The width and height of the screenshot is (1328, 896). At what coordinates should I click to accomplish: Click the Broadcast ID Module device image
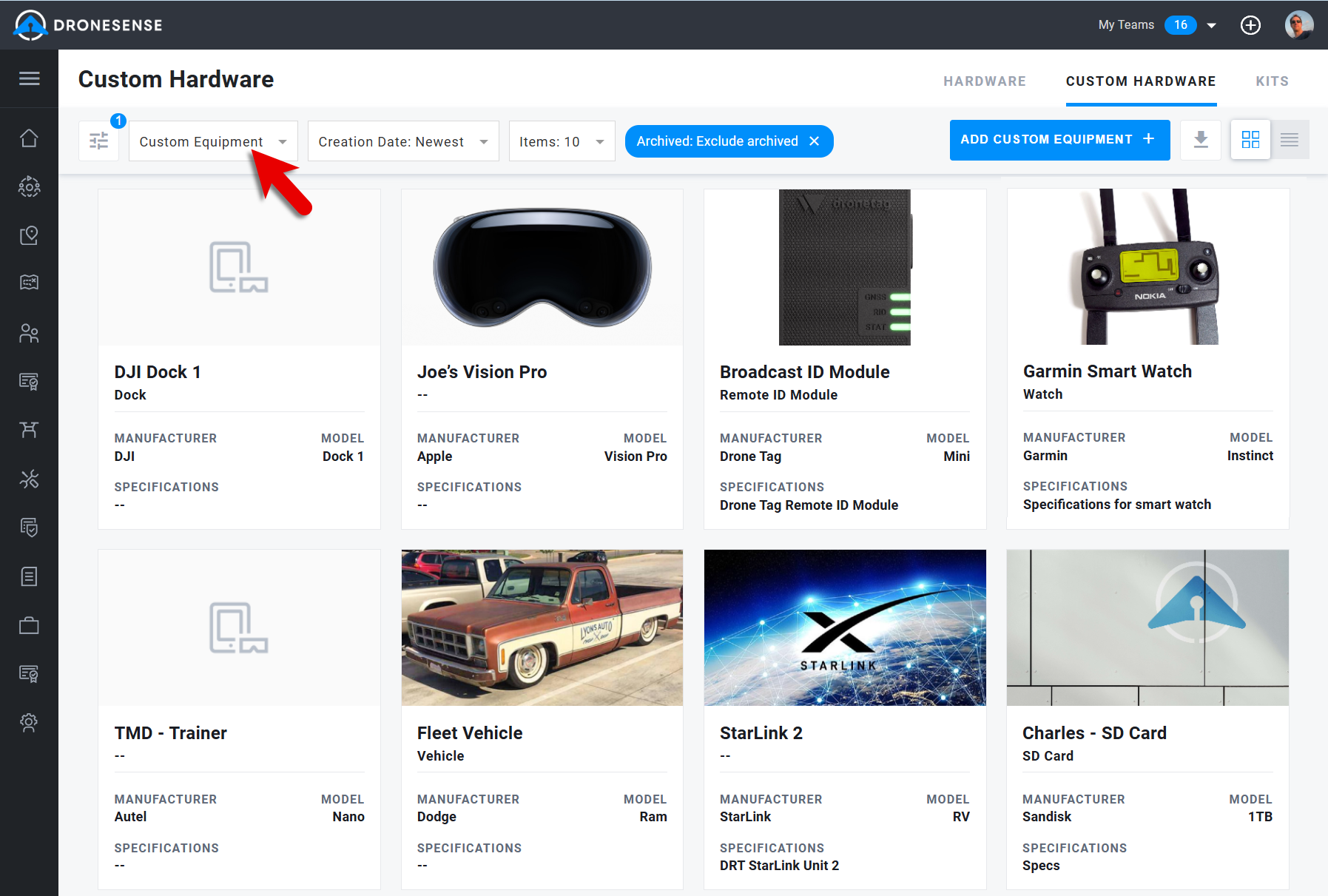click(845, 267)
